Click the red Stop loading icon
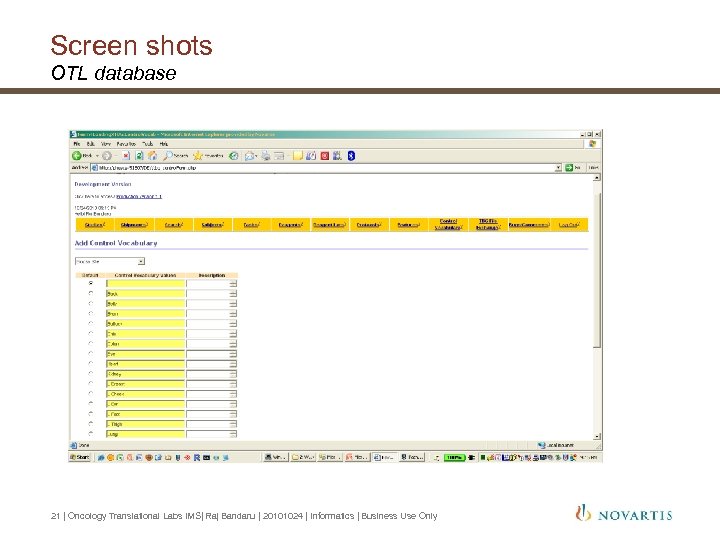 tap(126, 156)
